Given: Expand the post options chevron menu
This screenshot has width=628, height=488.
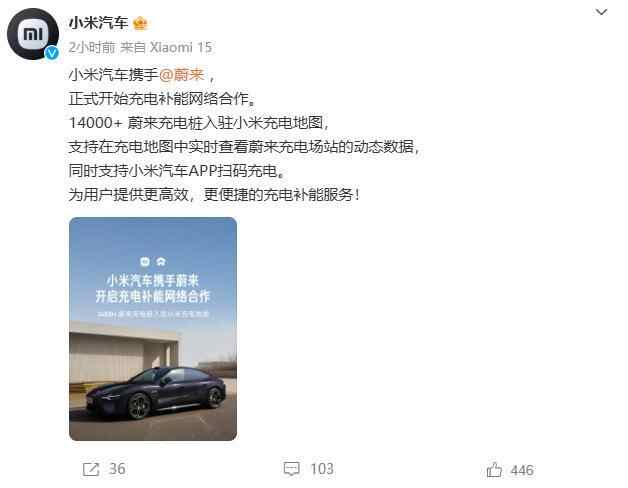Looking at the screenshot, I should [601, 12].
